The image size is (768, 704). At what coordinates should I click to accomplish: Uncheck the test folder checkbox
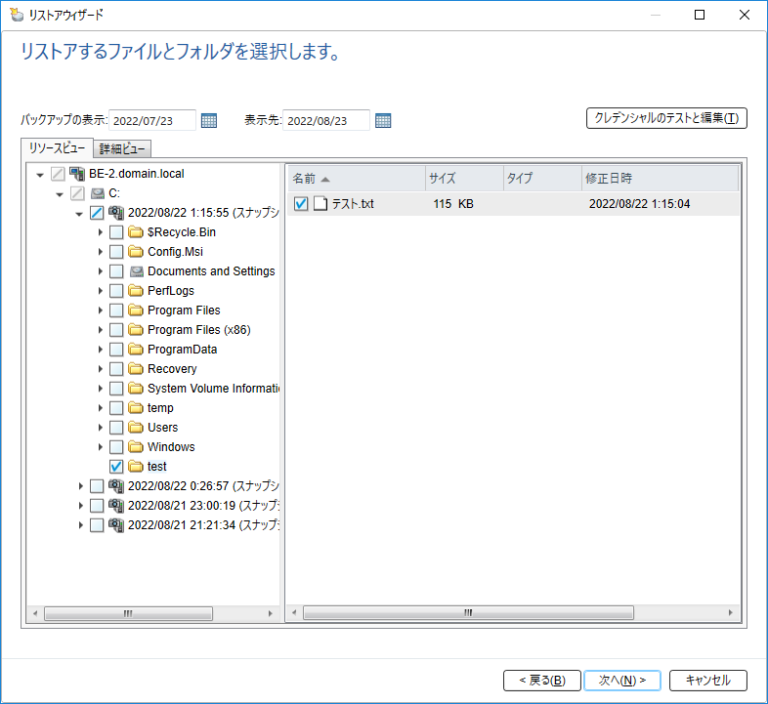click(116, 467)
